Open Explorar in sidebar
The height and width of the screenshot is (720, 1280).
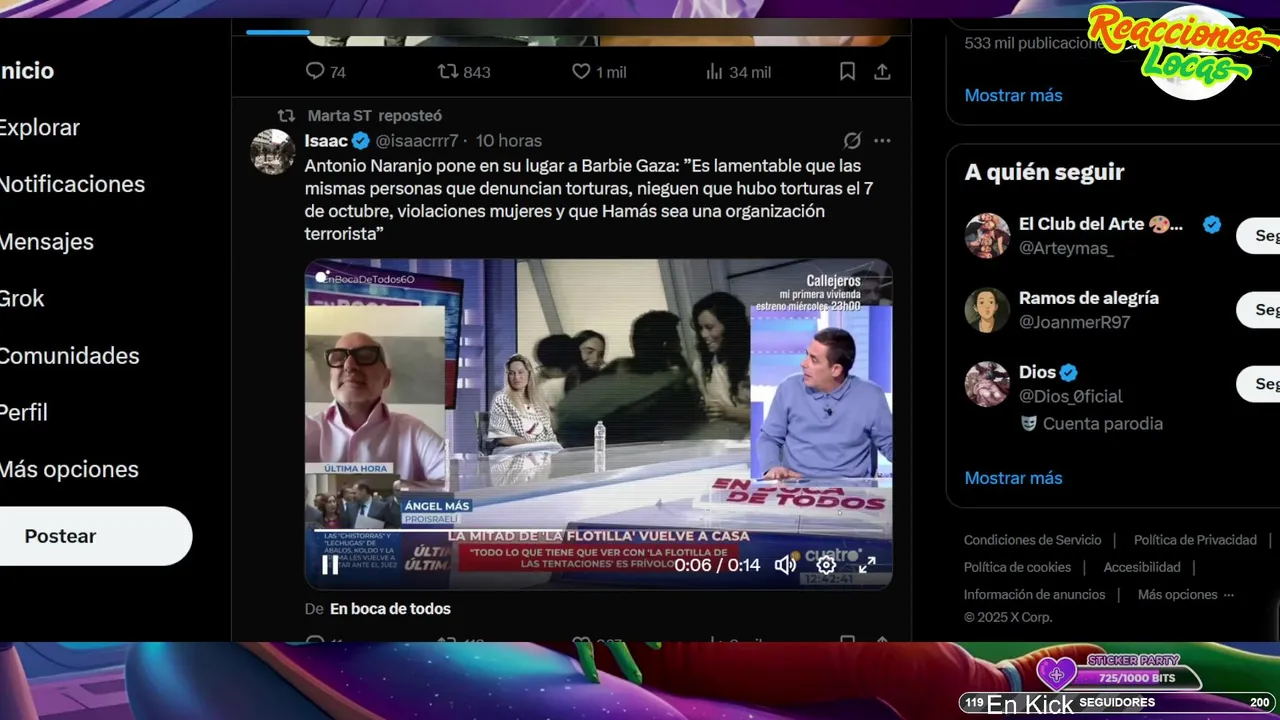point(40,128)
